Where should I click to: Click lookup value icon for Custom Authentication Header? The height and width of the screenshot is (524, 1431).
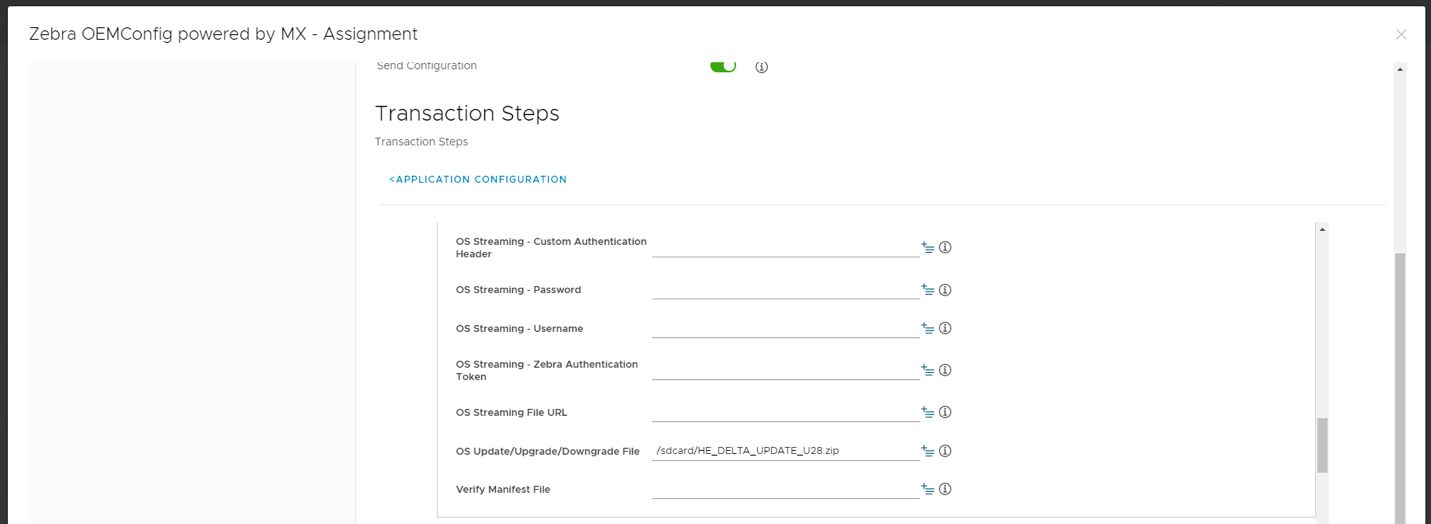pos(927,247)
